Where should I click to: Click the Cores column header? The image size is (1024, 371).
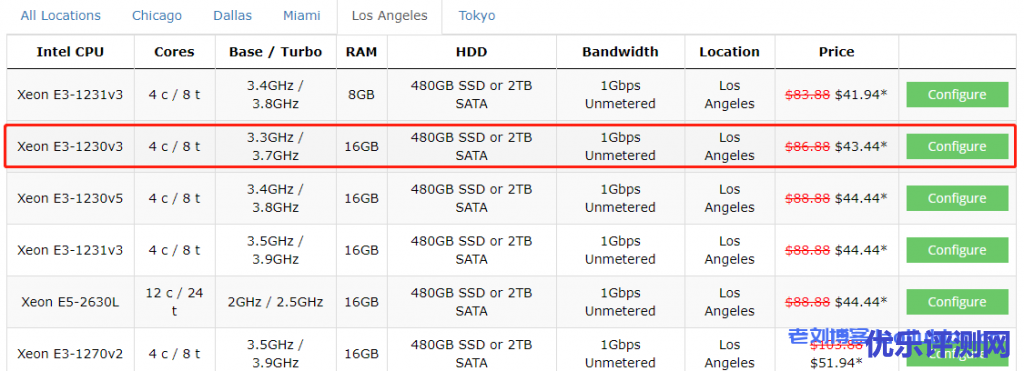point(174,52)
